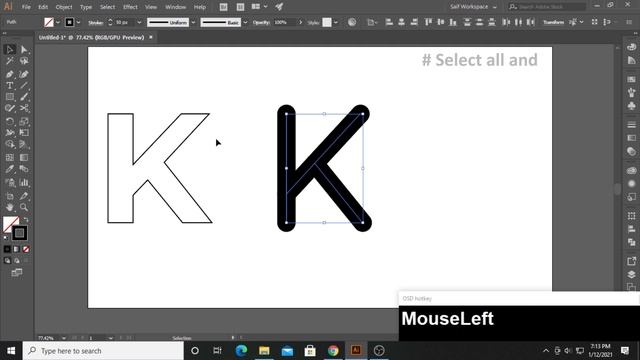Open the Edit menu

coord(43,7)
